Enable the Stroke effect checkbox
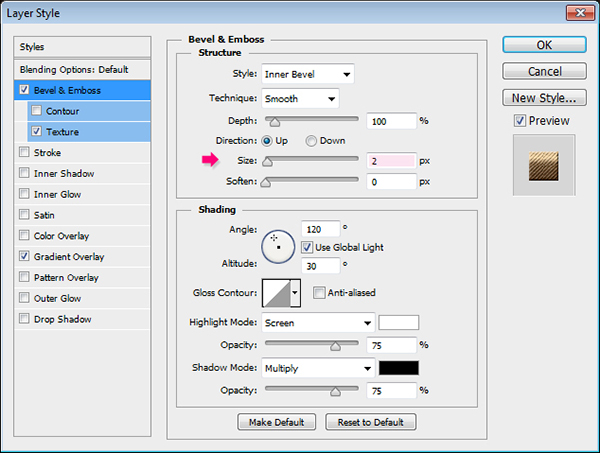 point(24,153)
